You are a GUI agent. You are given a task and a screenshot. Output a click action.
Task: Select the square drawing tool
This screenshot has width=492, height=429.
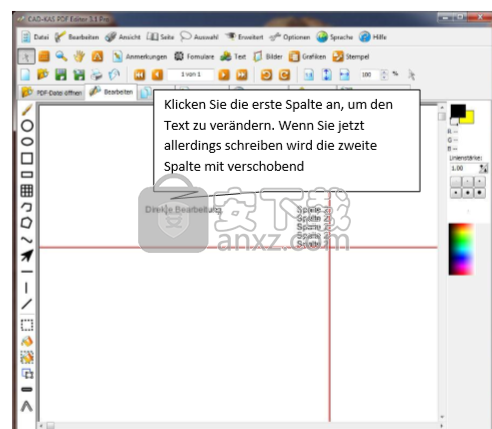pyautogui.click(x=27, y=158)
